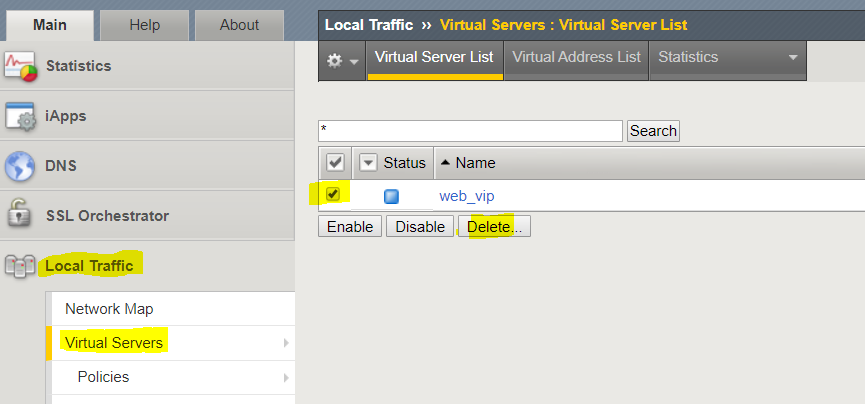Viewport: 865px width, 404px height.
Task: Open the About tab
Action: 239,25
